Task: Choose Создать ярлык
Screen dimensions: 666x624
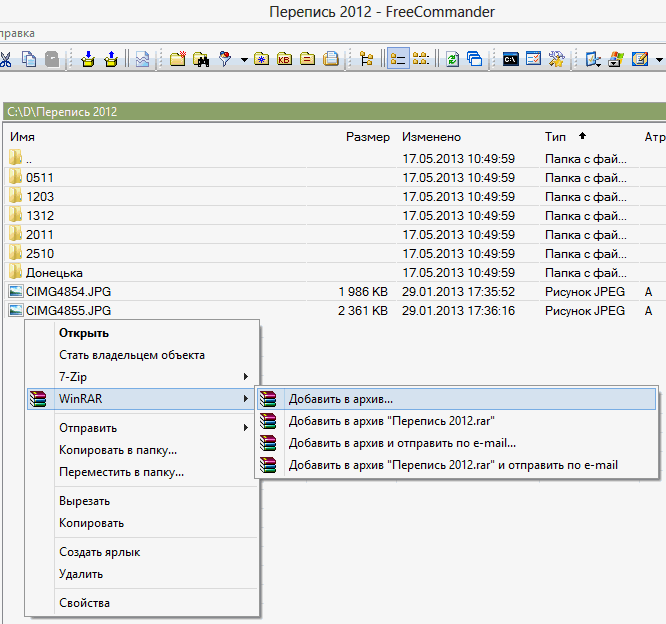Action: tap(142, 552)
